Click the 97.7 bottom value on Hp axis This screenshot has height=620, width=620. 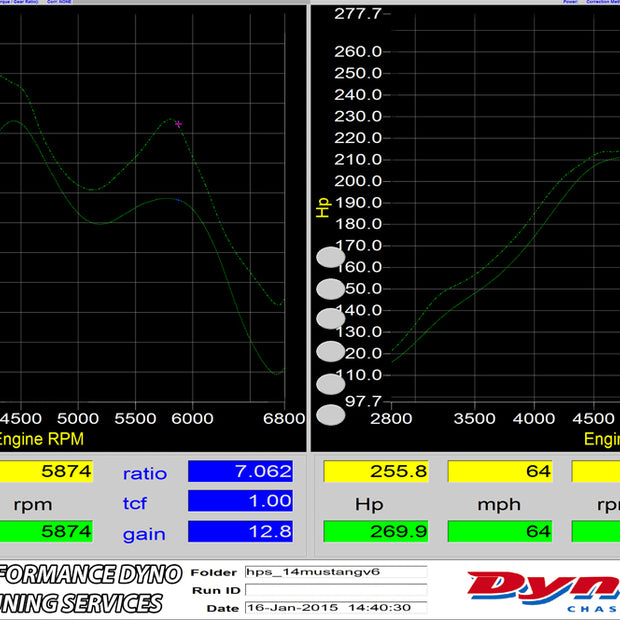363,401
